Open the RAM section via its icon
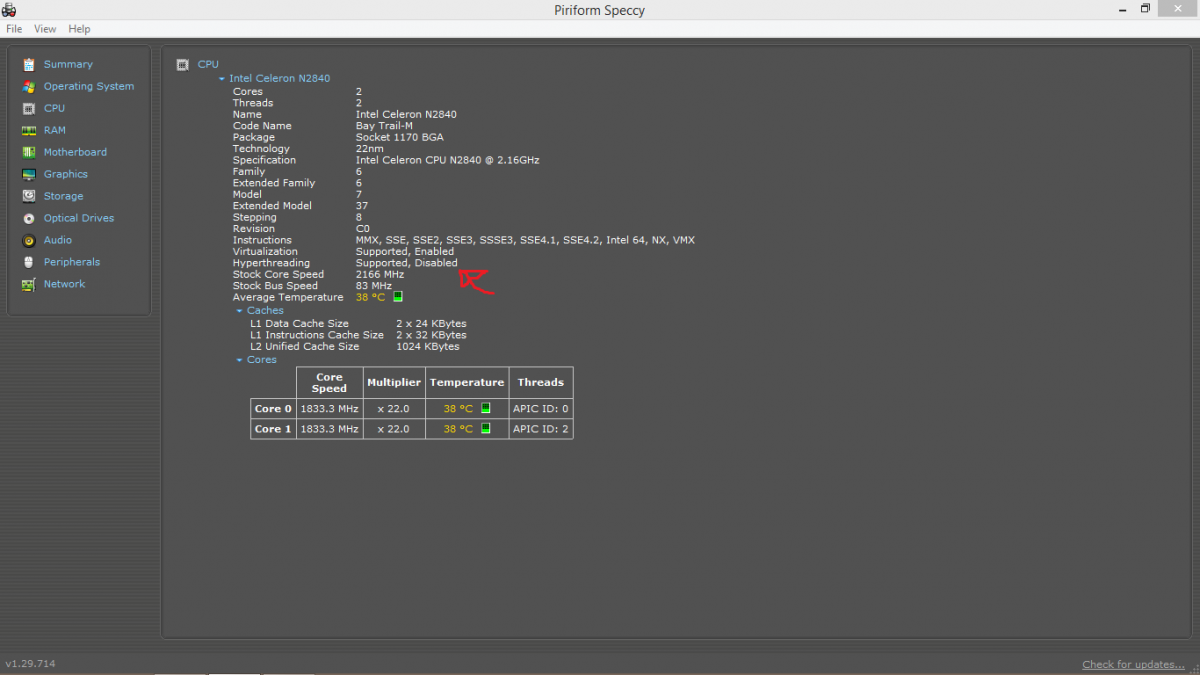The height and width of the screenshot is (675, 1200). pos(28,130)
